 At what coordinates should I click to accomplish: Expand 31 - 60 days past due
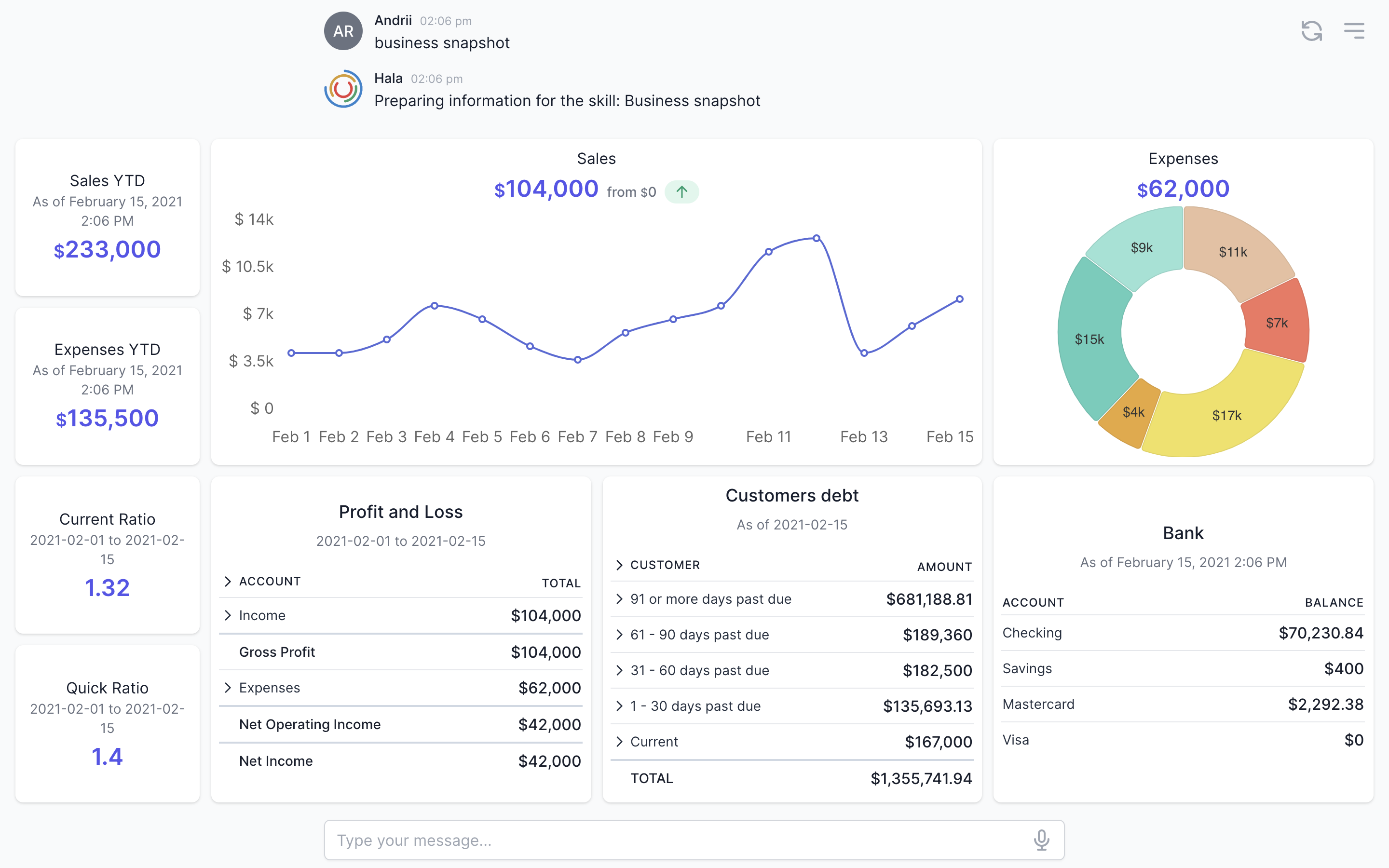619,670
